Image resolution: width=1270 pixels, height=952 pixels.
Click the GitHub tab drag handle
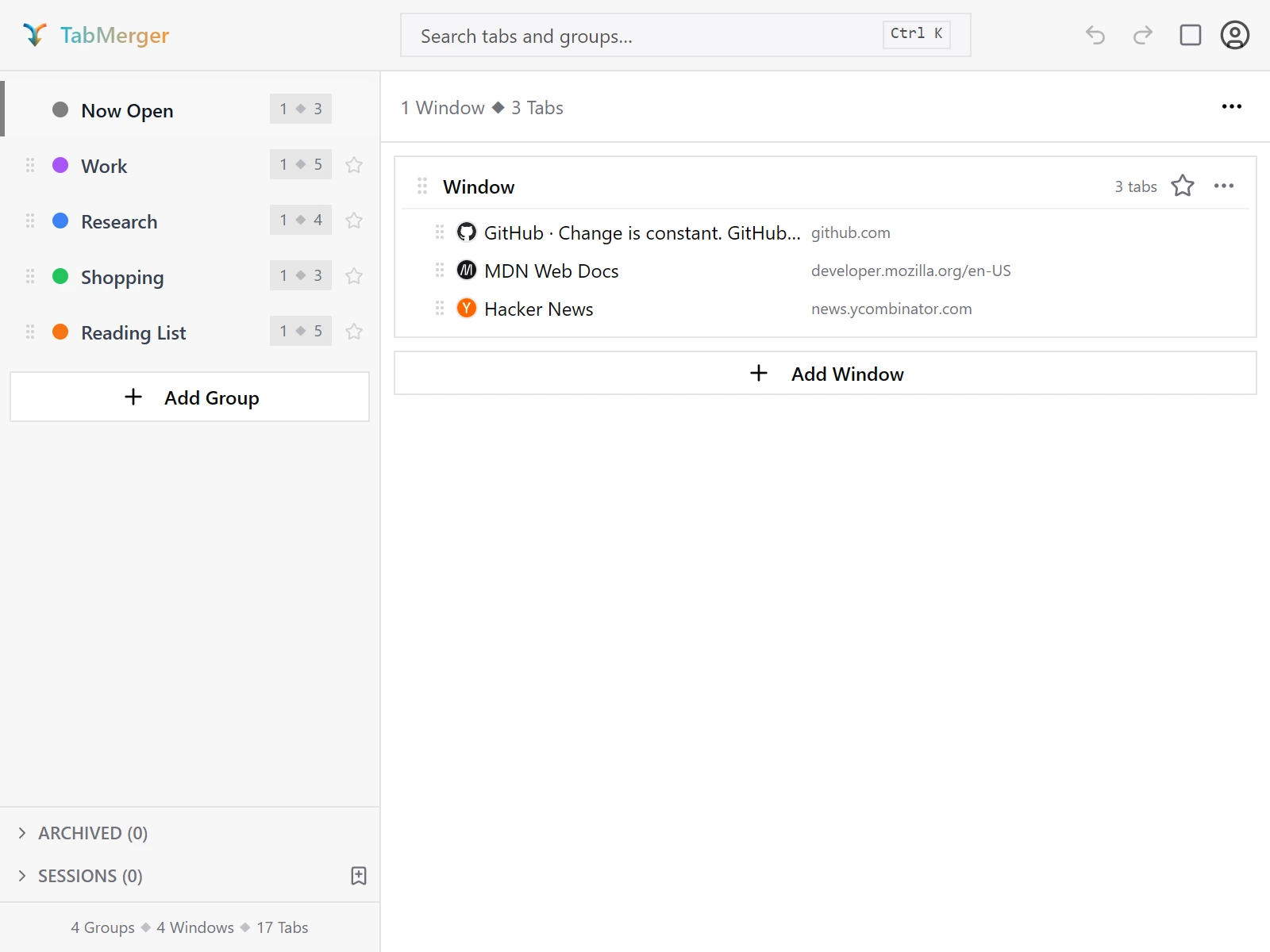tap(440, 232)
